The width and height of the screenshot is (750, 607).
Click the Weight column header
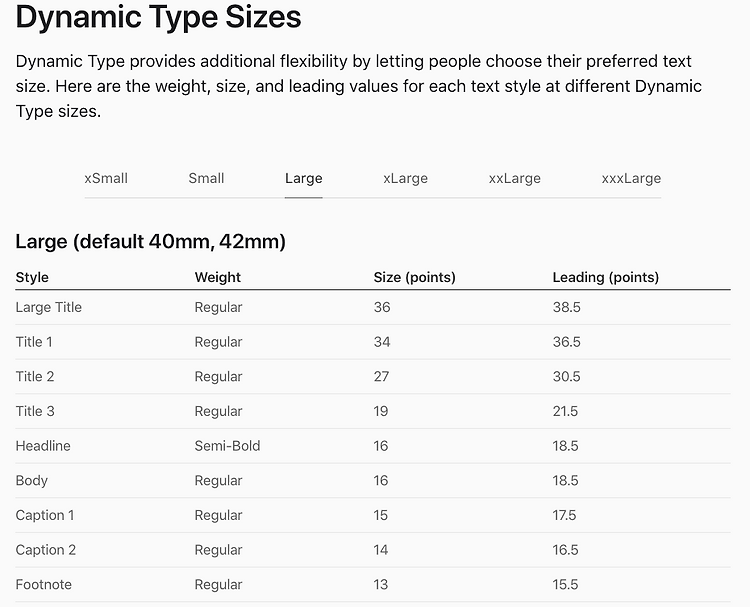[x=218, y=277]
